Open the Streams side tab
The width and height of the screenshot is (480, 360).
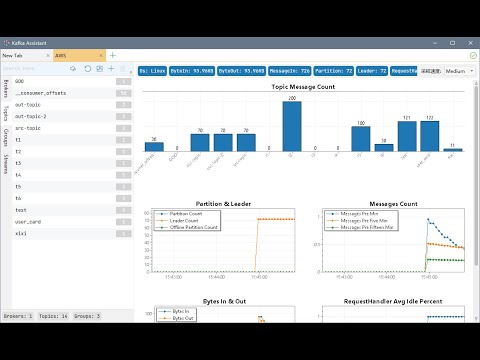click(x=6, y=164)
